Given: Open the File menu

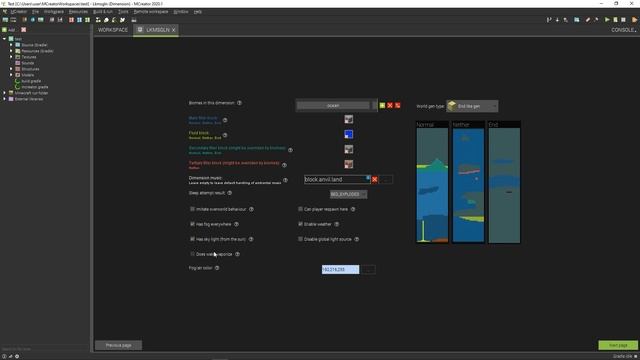Looking at the screenshot, I should point(36,12).
